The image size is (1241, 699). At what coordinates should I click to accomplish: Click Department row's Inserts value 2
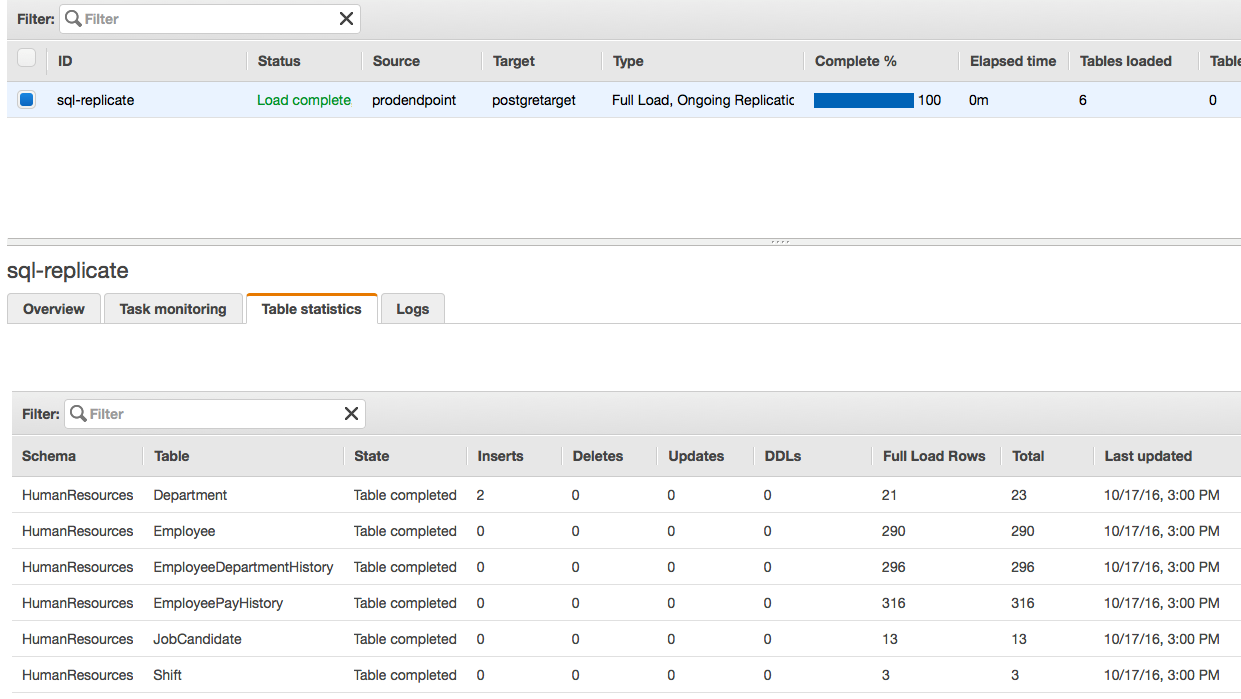click(481, 495)
